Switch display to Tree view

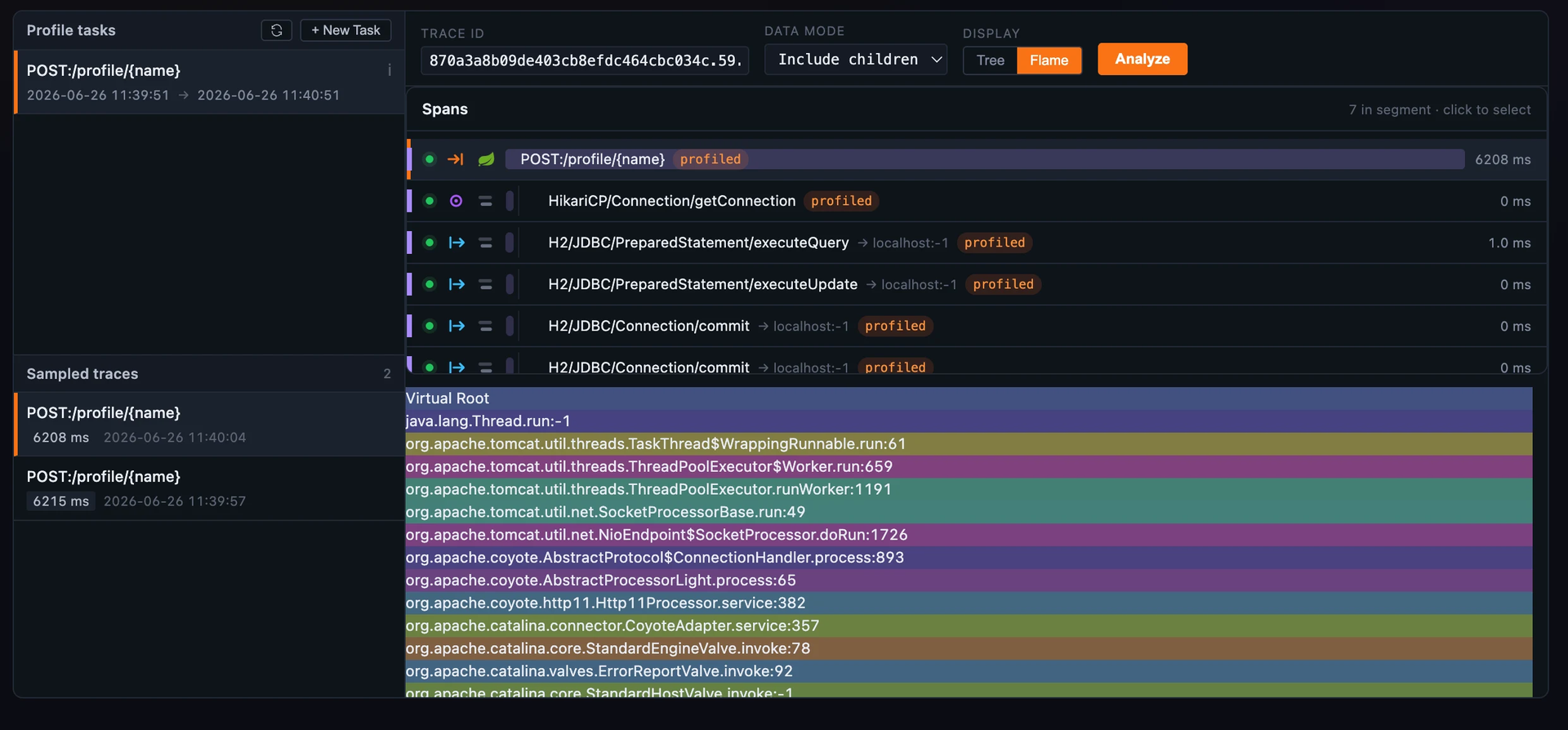[990, 60]
